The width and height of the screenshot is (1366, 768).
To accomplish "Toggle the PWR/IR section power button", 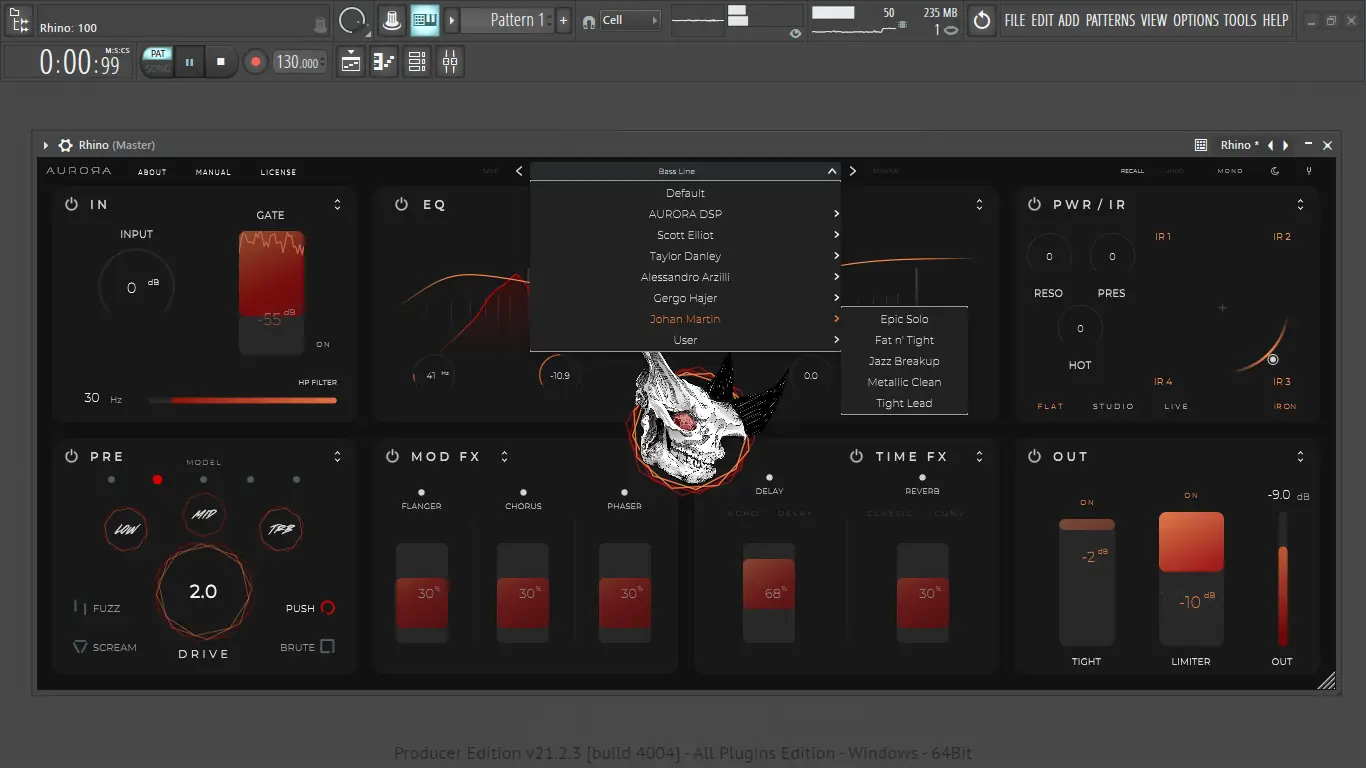I will coord(1033,204).
